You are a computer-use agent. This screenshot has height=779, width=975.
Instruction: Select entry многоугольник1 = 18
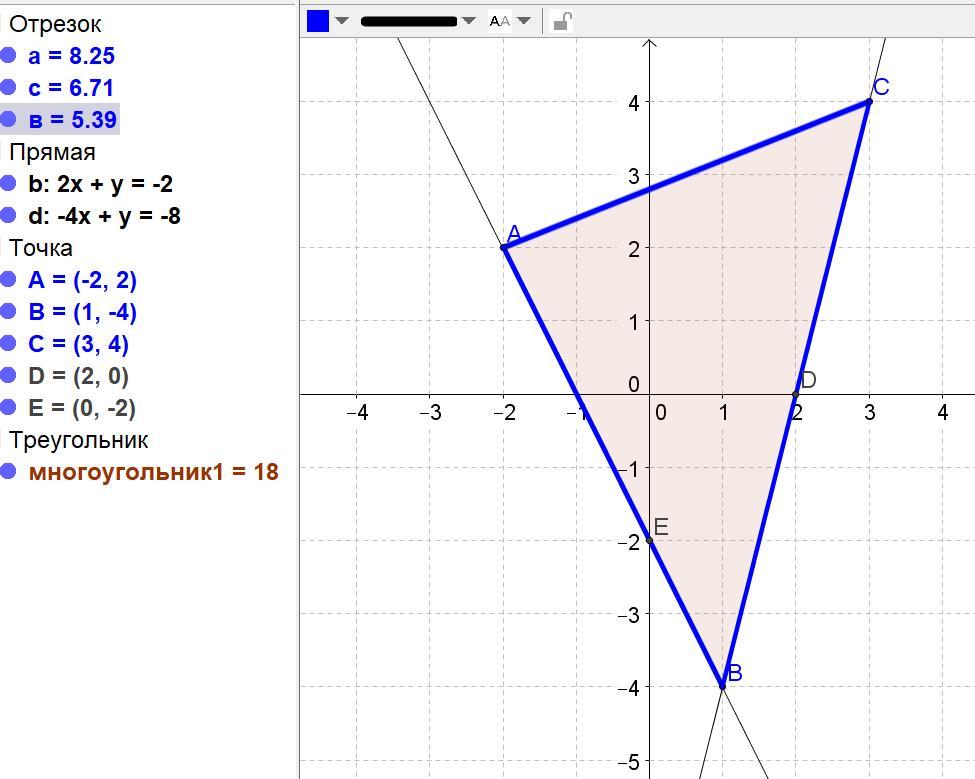(154, 472)
